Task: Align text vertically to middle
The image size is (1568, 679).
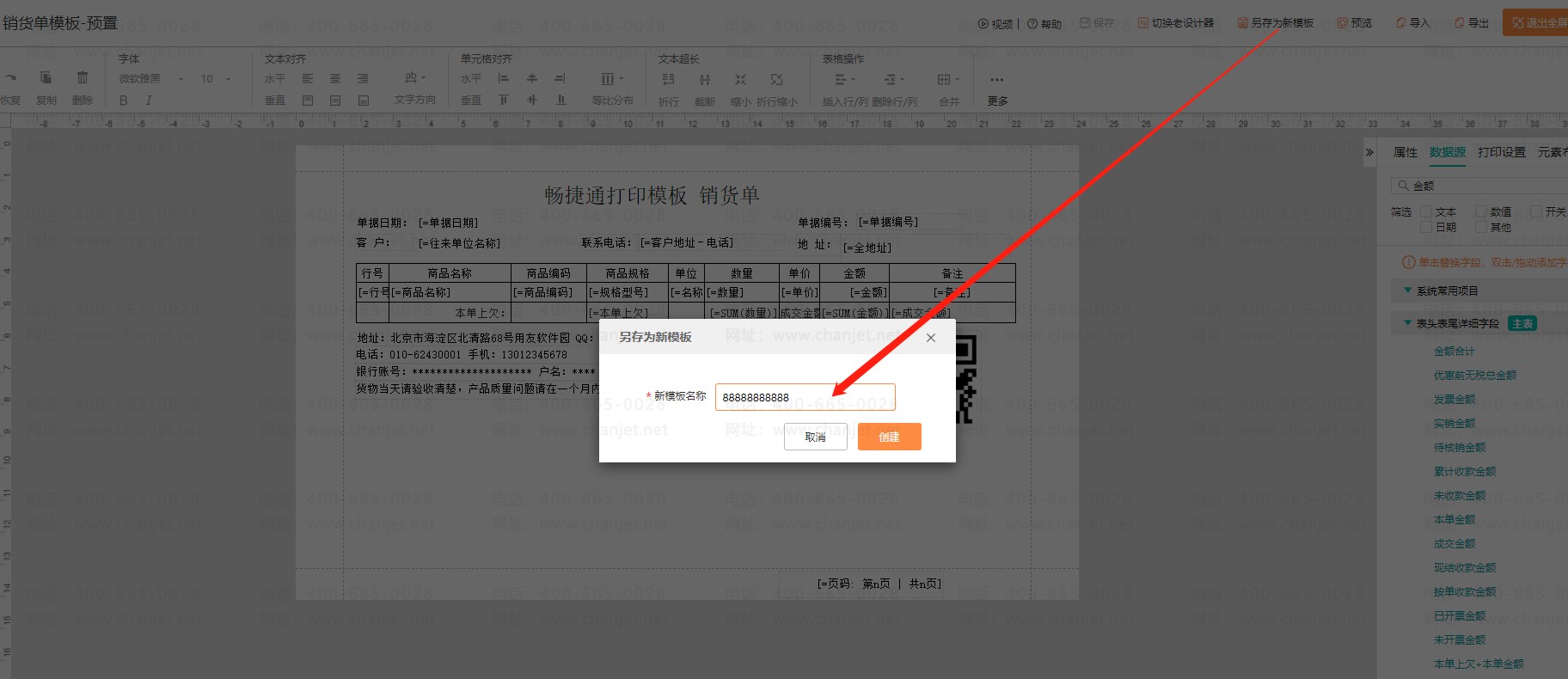Action: (x=335, y=101)
